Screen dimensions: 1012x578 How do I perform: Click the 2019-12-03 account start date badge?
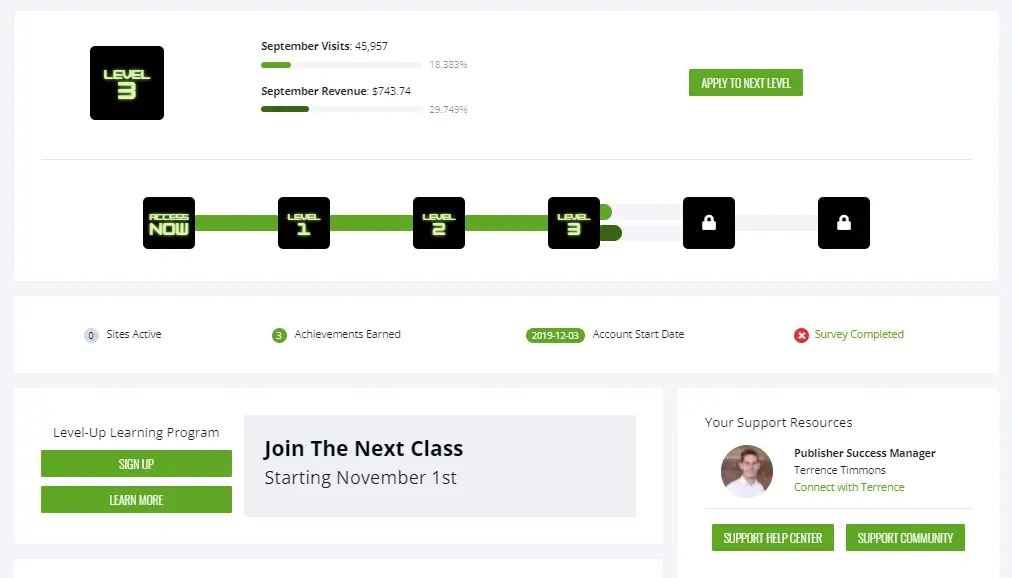point(555,335)
